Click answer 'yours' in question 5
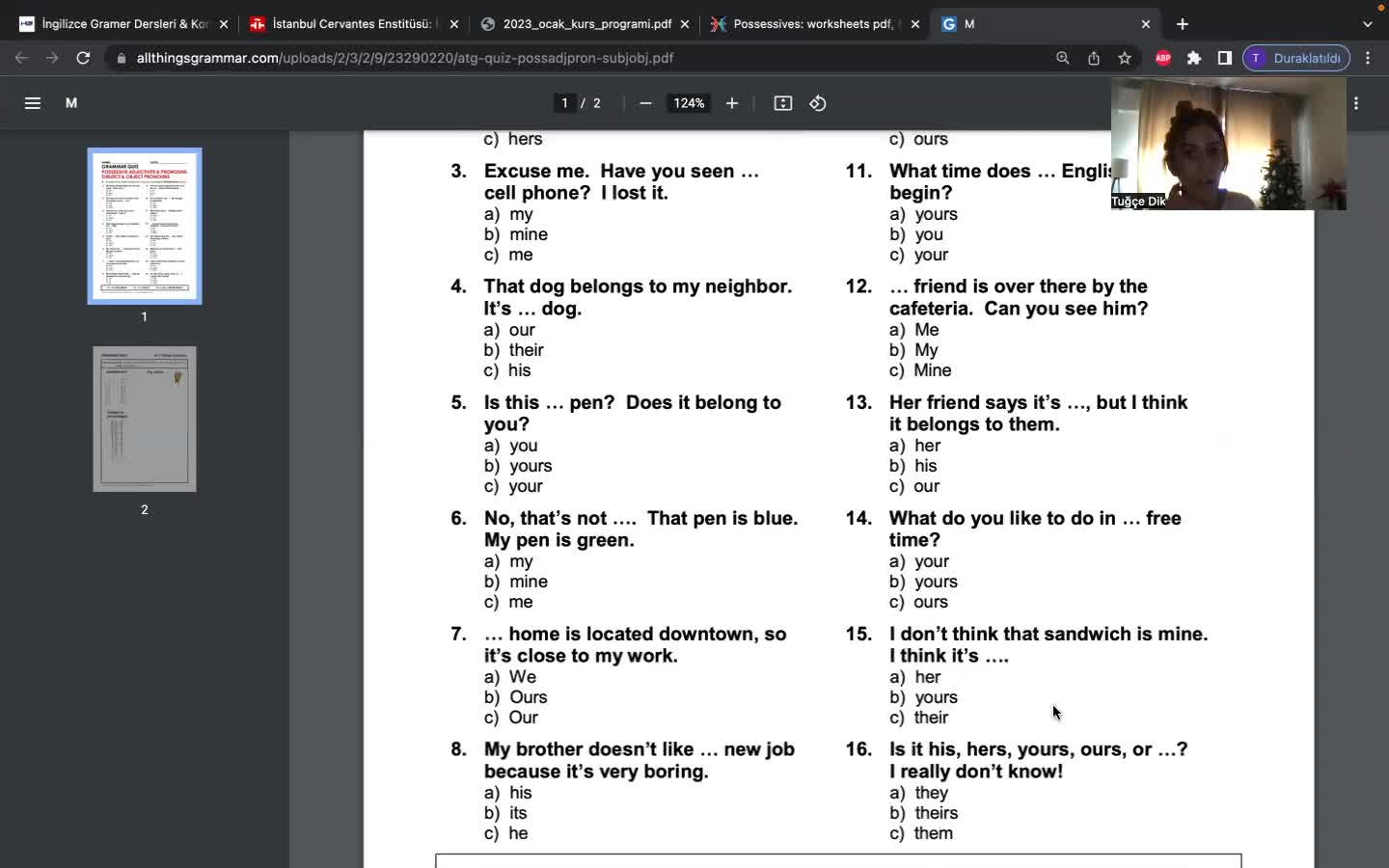The height and width of the screenshot is (868, 1389). pos(531,466)
